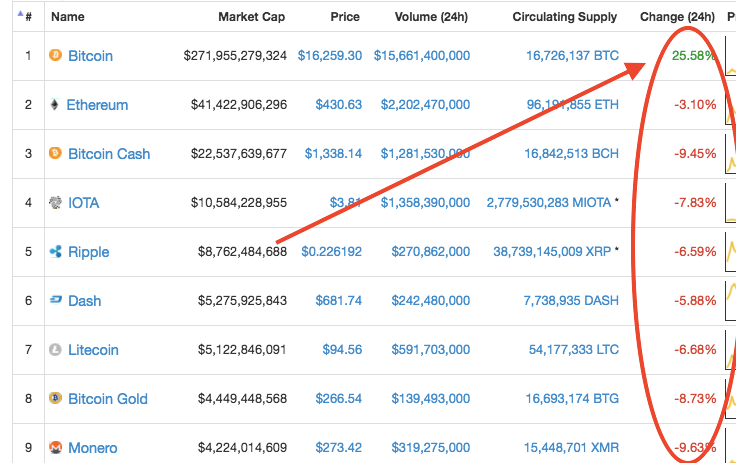Open the Bitcoin coin page
Image resolution: width=736 pixels, height=463 pixels.
pos(91,56)
